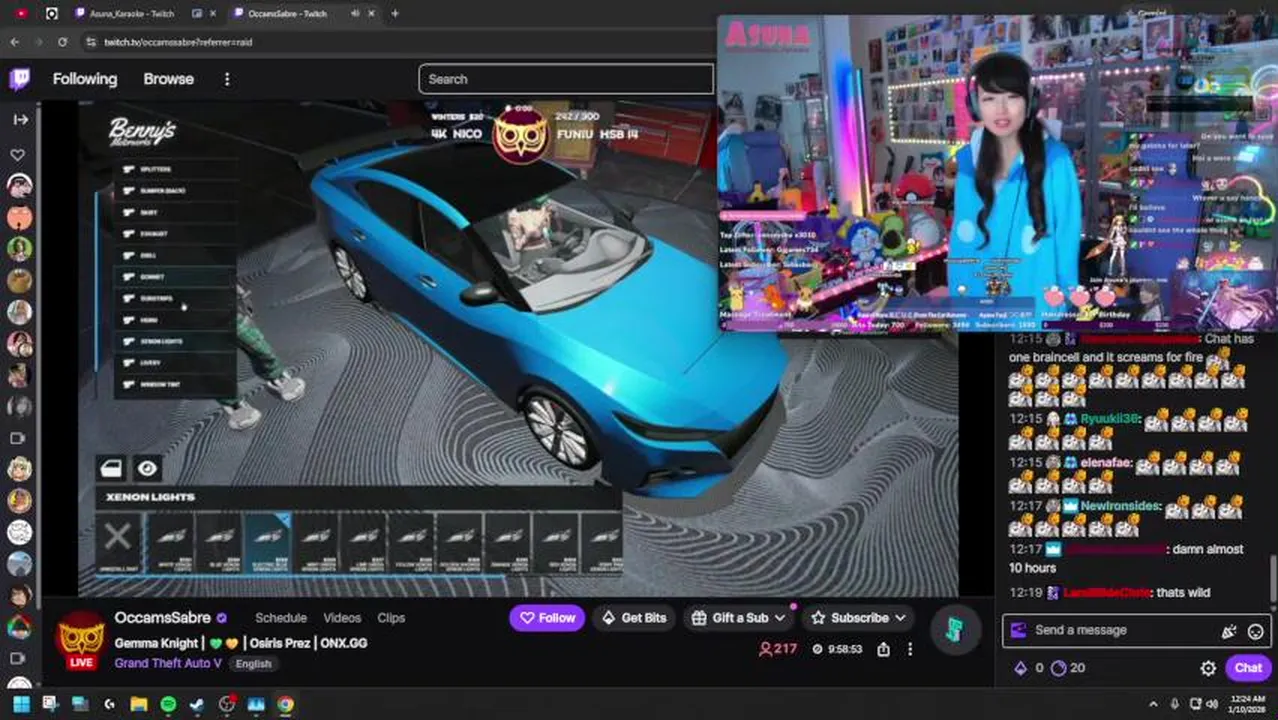Open the chat emote picker smiley
Image resolution: width=1278 pixels, height=720 pixels.
pos(1256,631)
